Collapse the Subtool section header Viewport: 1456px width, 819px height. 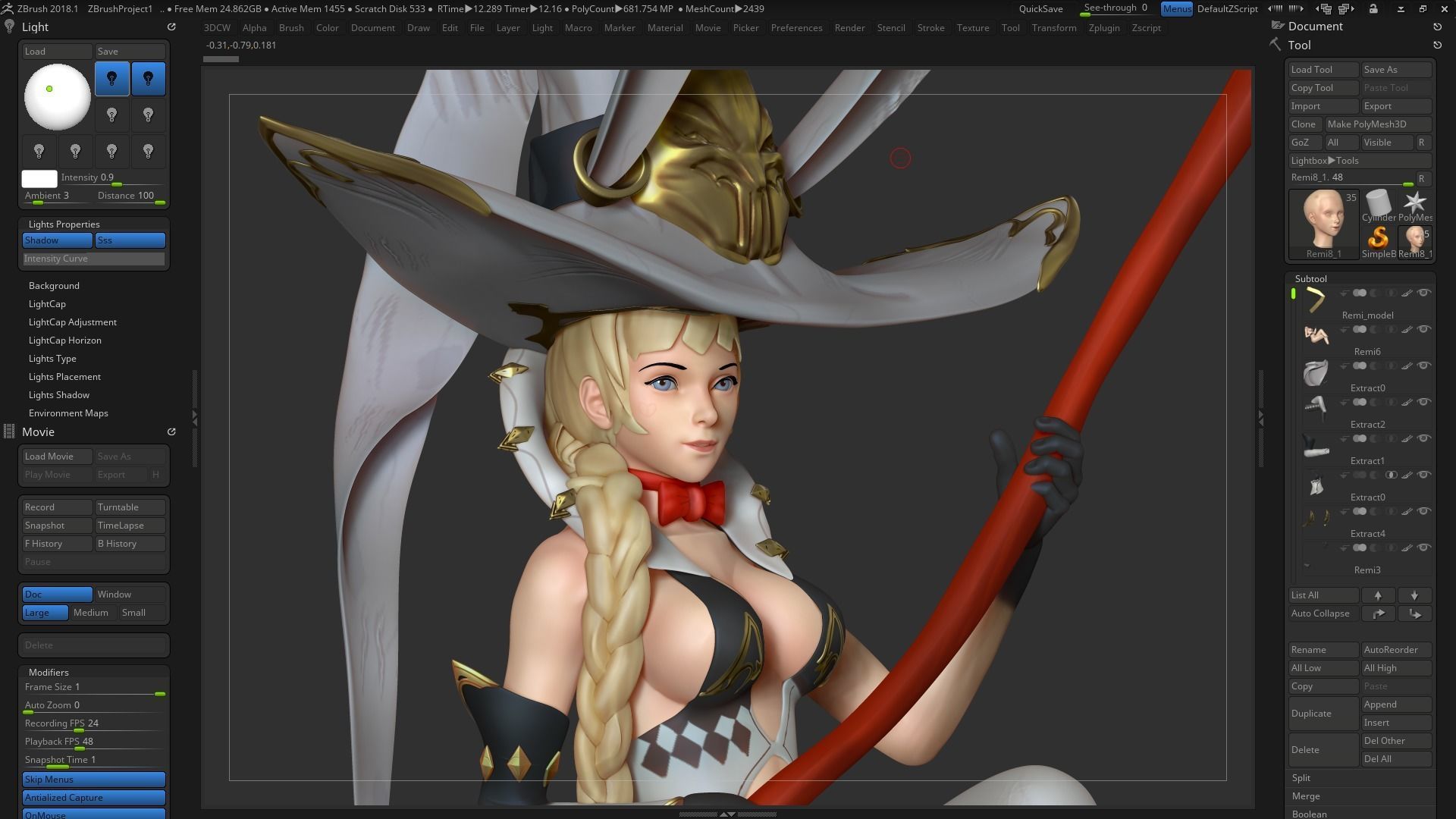(1310, 278)
